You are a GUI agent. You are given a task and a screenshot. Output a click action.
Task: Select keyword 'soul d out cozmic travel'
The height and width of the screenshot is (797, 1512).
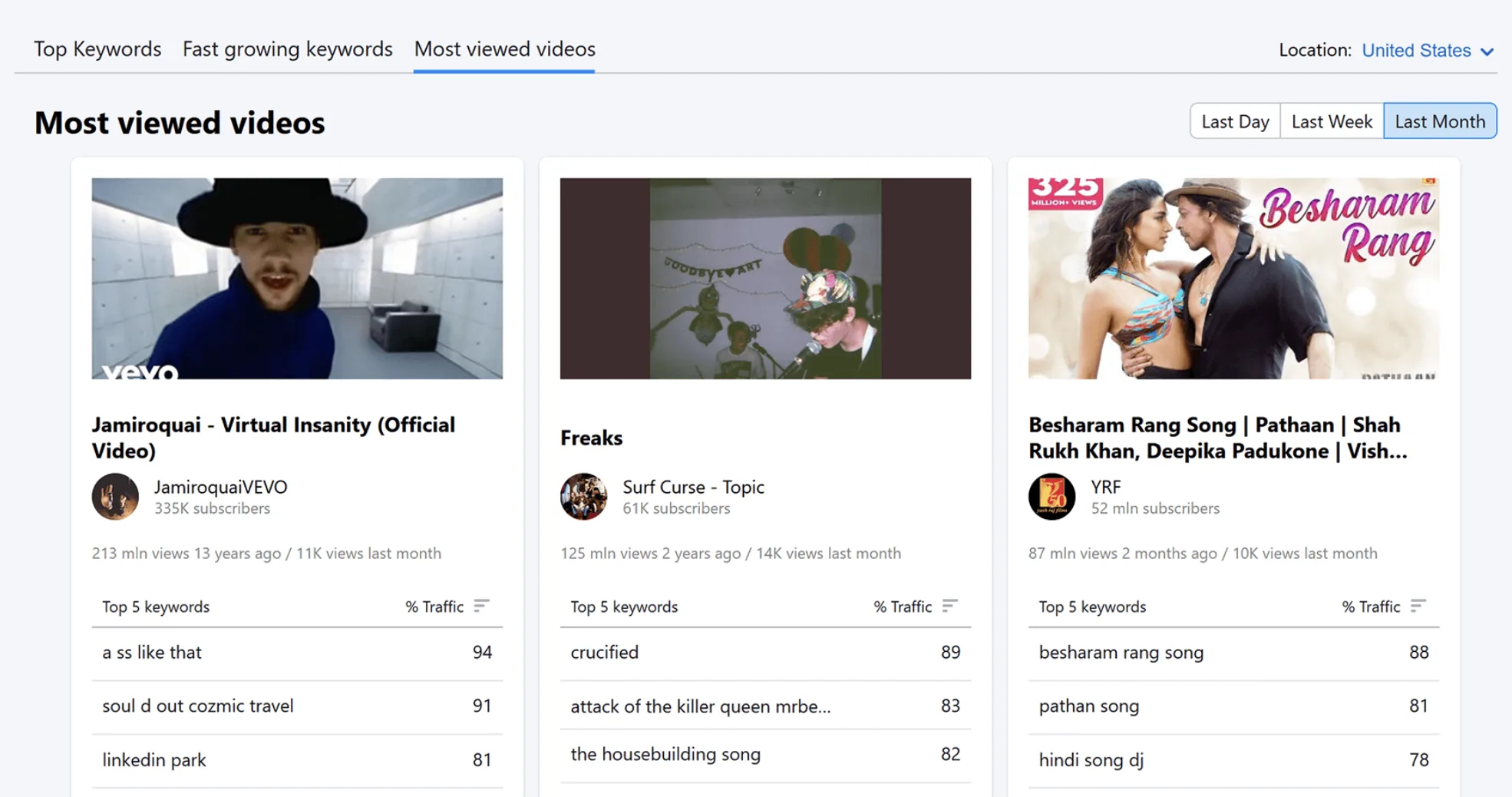click(x=198, y=706)
